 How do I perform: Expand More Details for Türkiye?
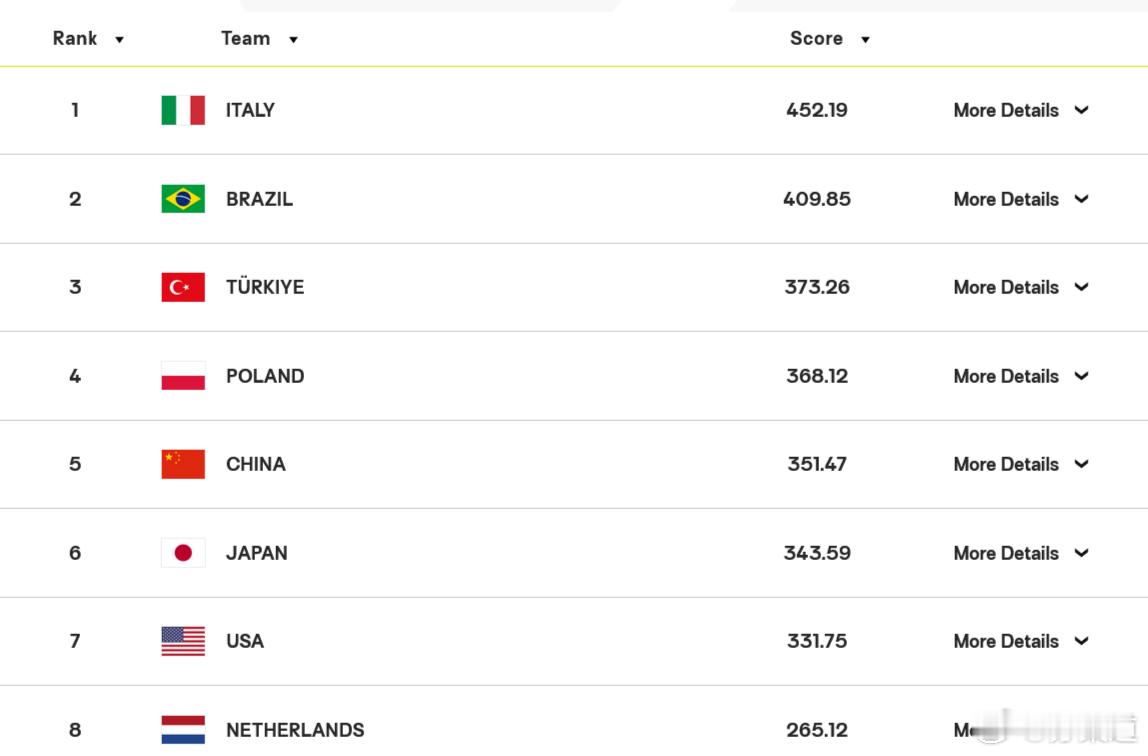pyautogui.click(x=1021, y=288)
